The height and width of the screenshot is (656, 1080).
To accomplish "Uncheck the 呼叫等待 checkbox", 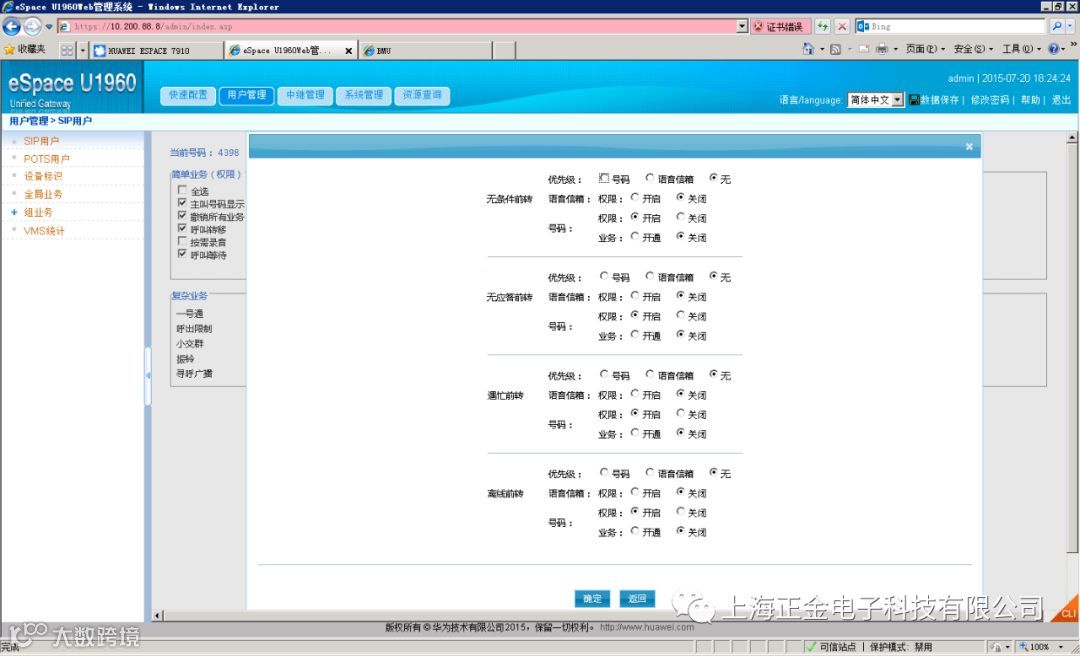I will coord(182,254).
